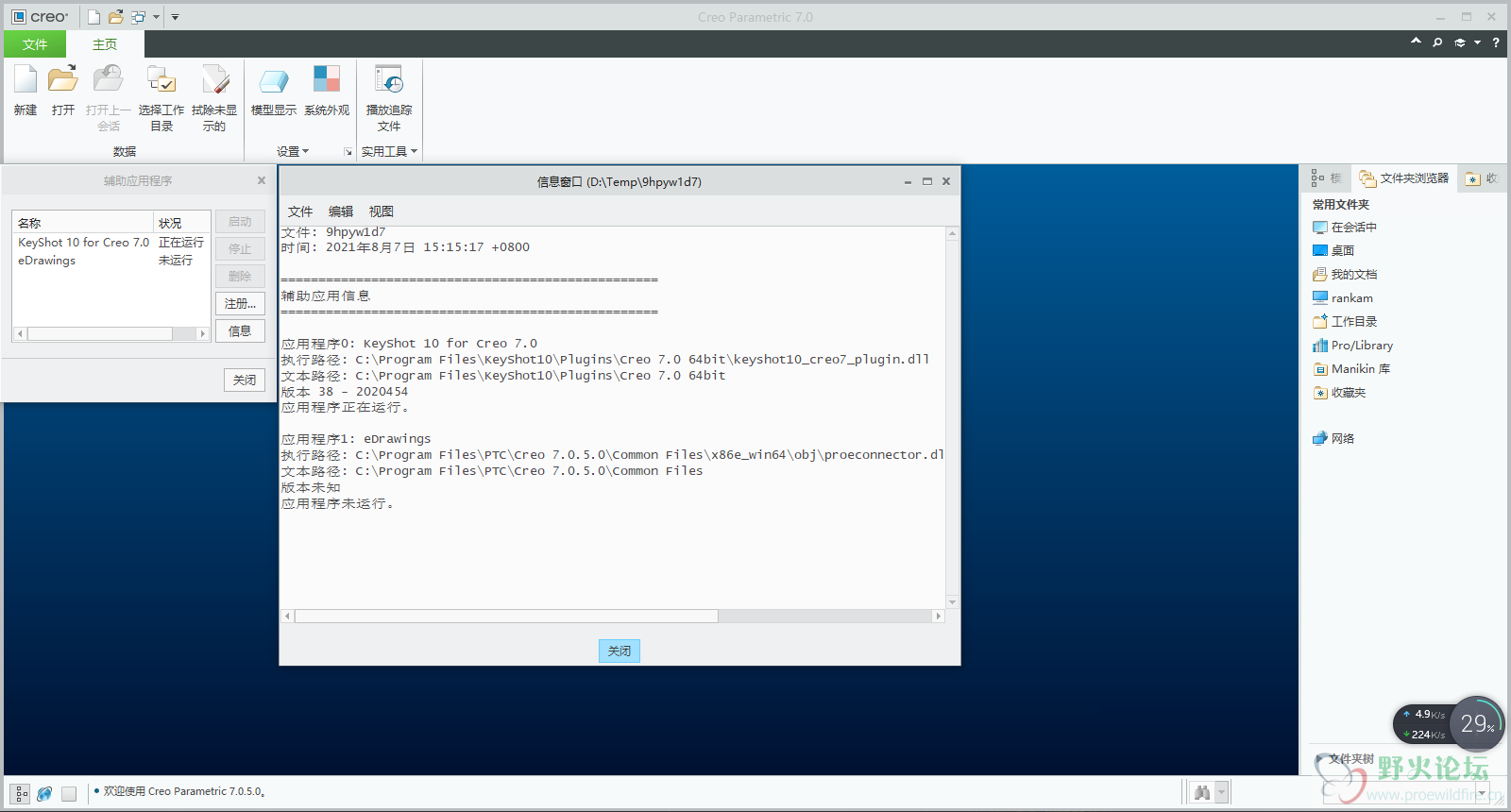Click 信息 info button in auxiliary applications
This screenshot has height=812, width=1511.
(240, 331)
